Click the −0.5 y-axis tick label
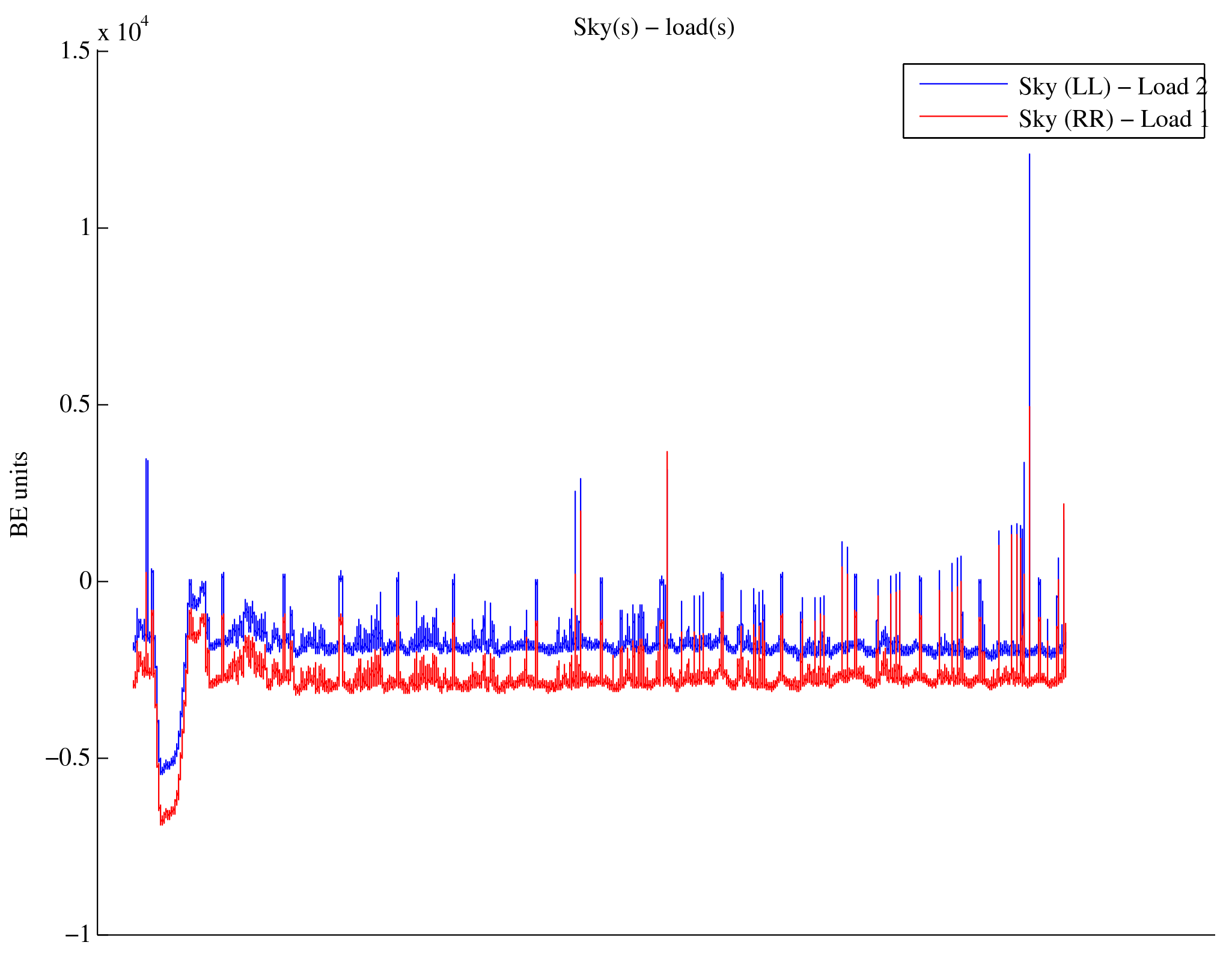 pos(68,758)
